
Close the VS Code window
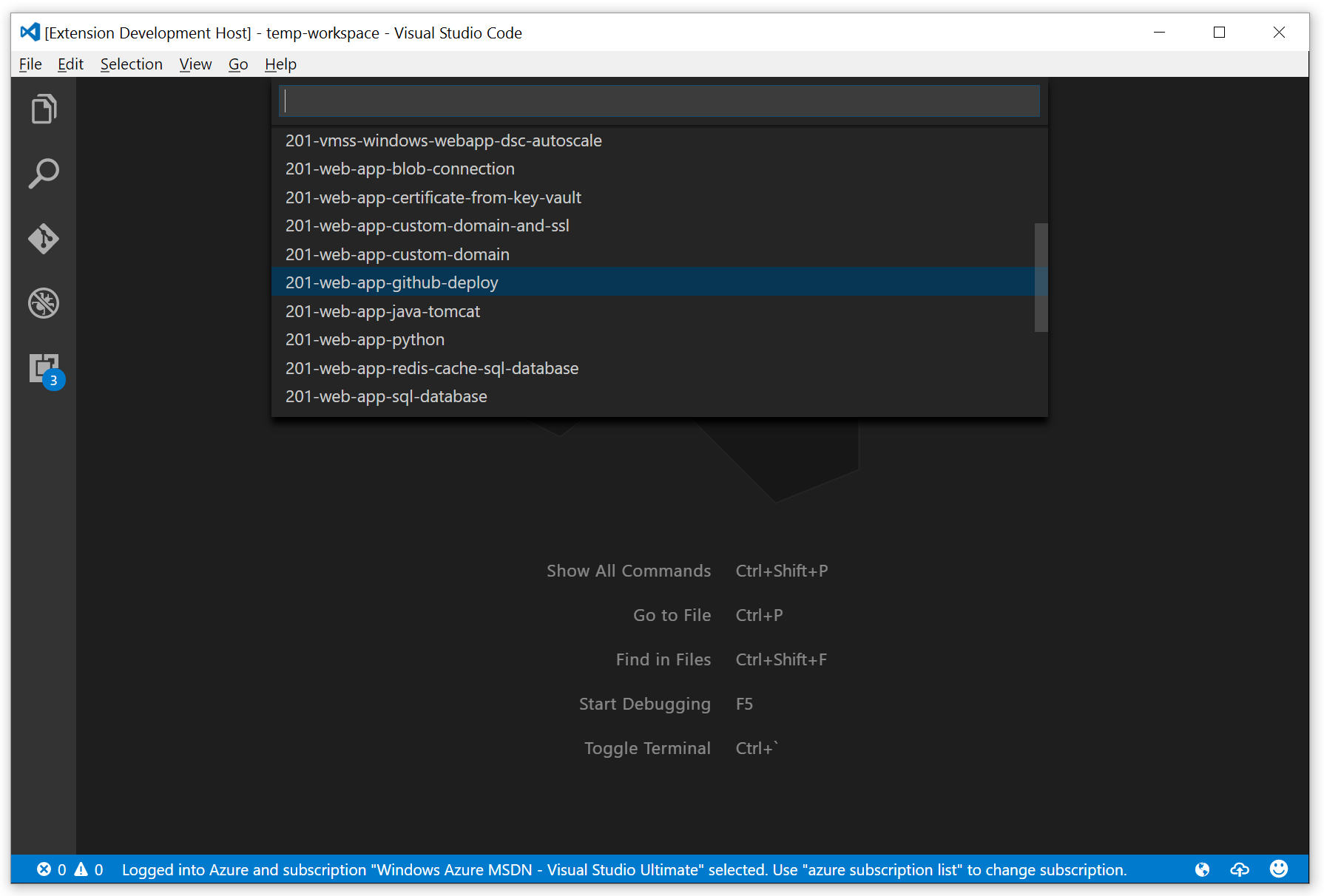[1279, 33]
